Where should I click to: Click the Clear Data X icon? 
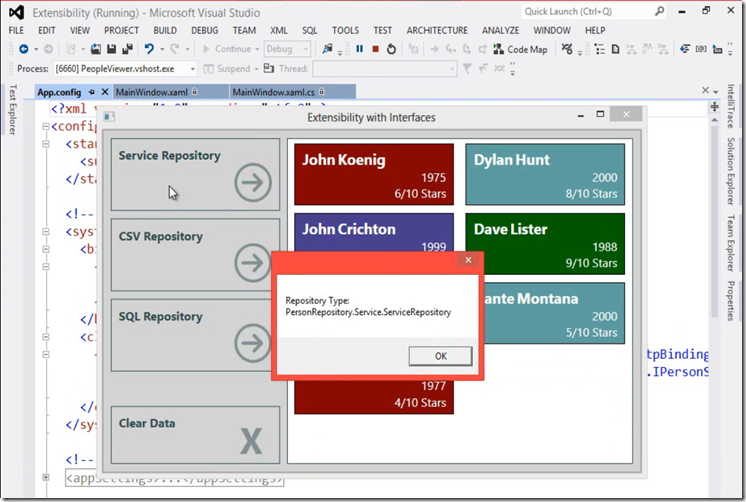coord(251,441)
